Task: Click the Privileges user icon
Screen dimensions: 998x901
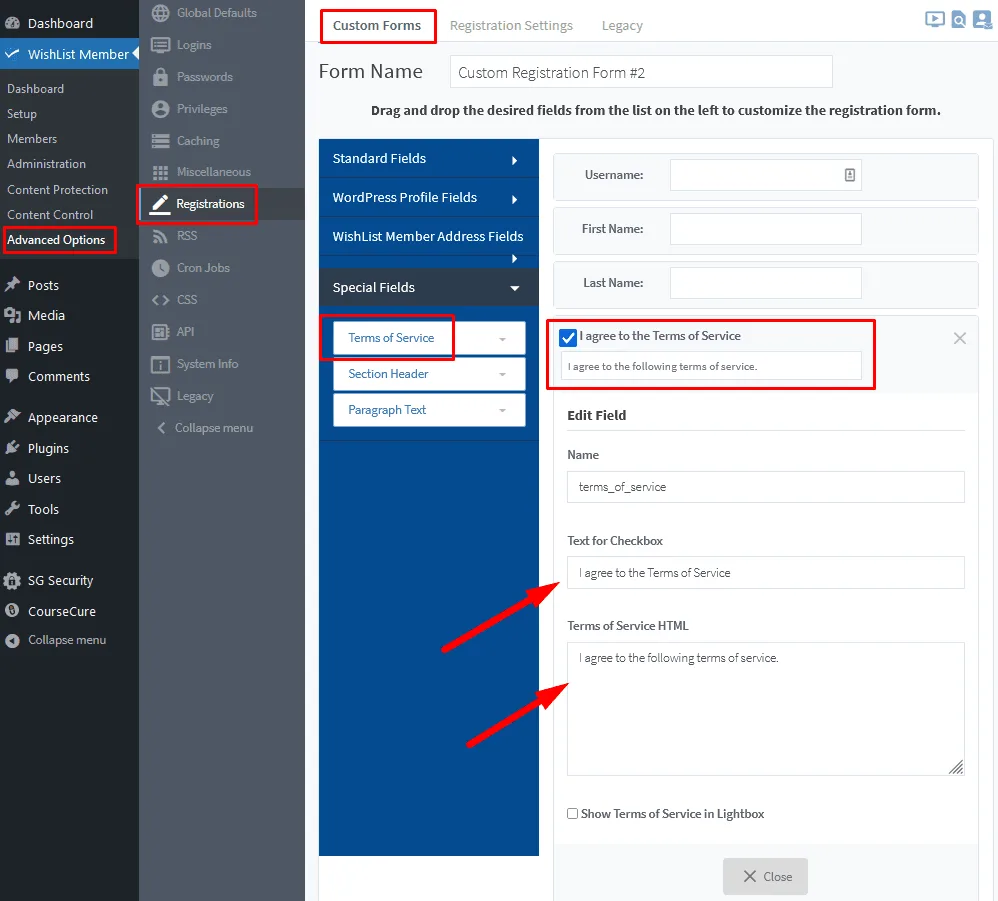Action: [160, 109]
